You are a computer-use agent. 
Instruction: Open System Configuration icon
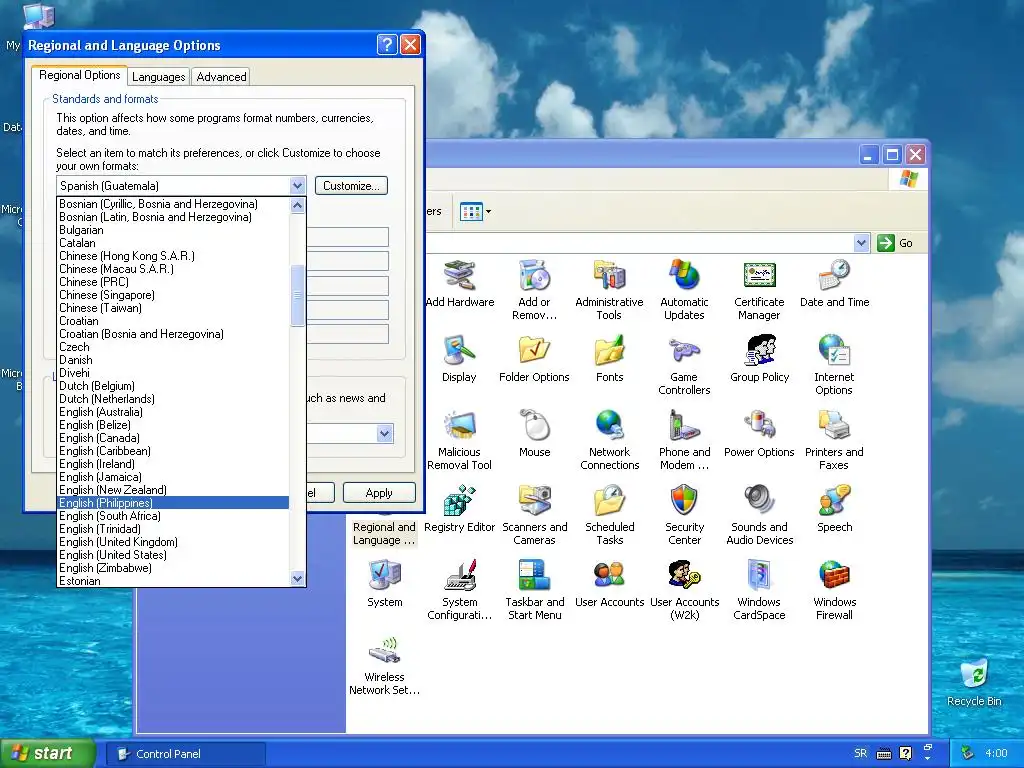click(460, 590)
